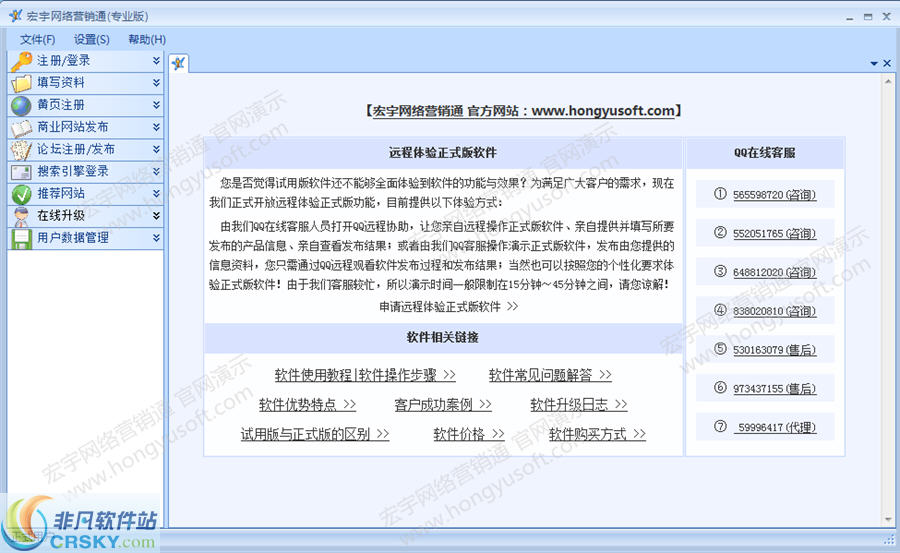900x553 pixels.
Task: Contact QQ 648812020 (咨询)
Action: (774, 272)
